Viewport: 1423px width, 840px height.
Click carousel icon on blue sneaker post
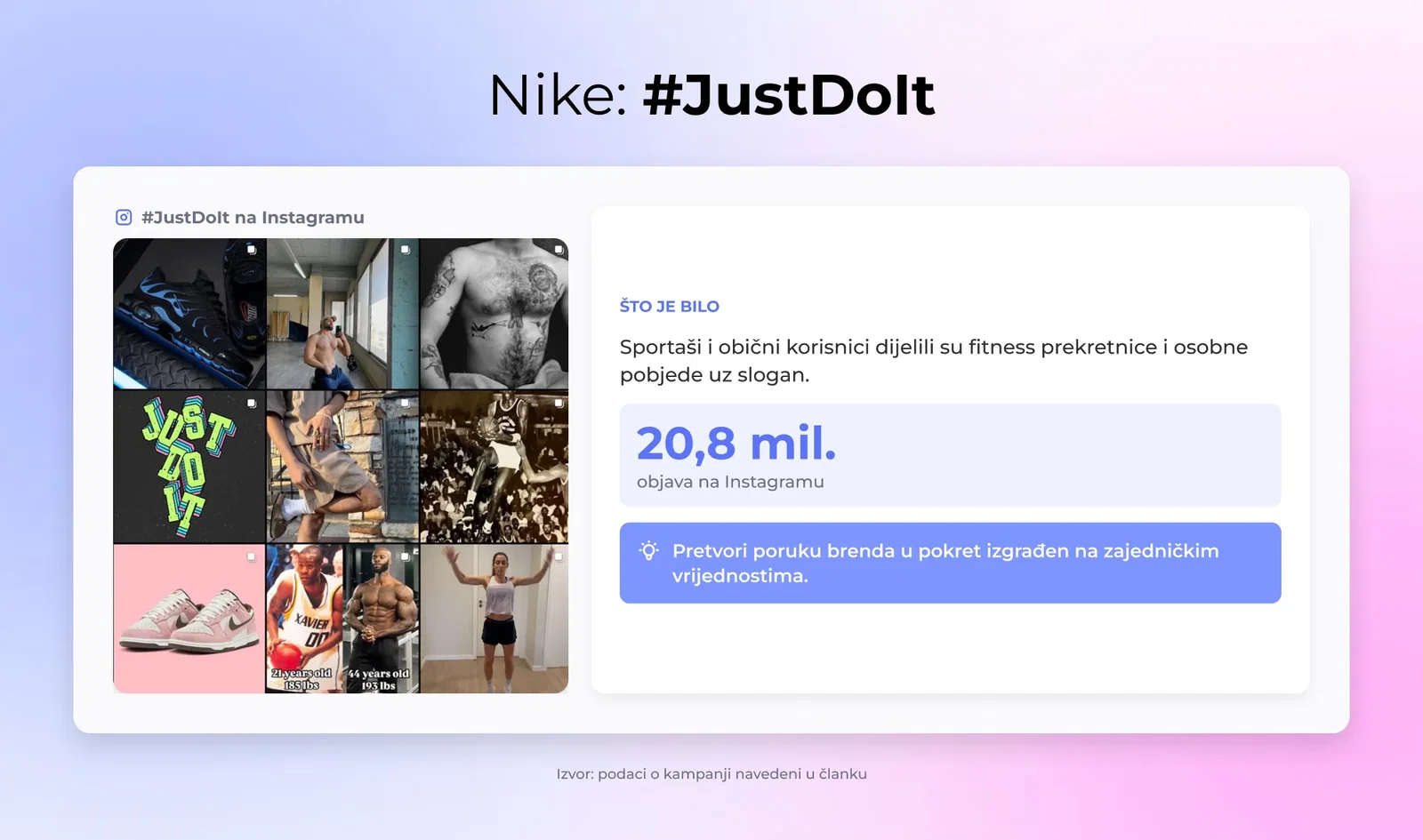(252, 250)
